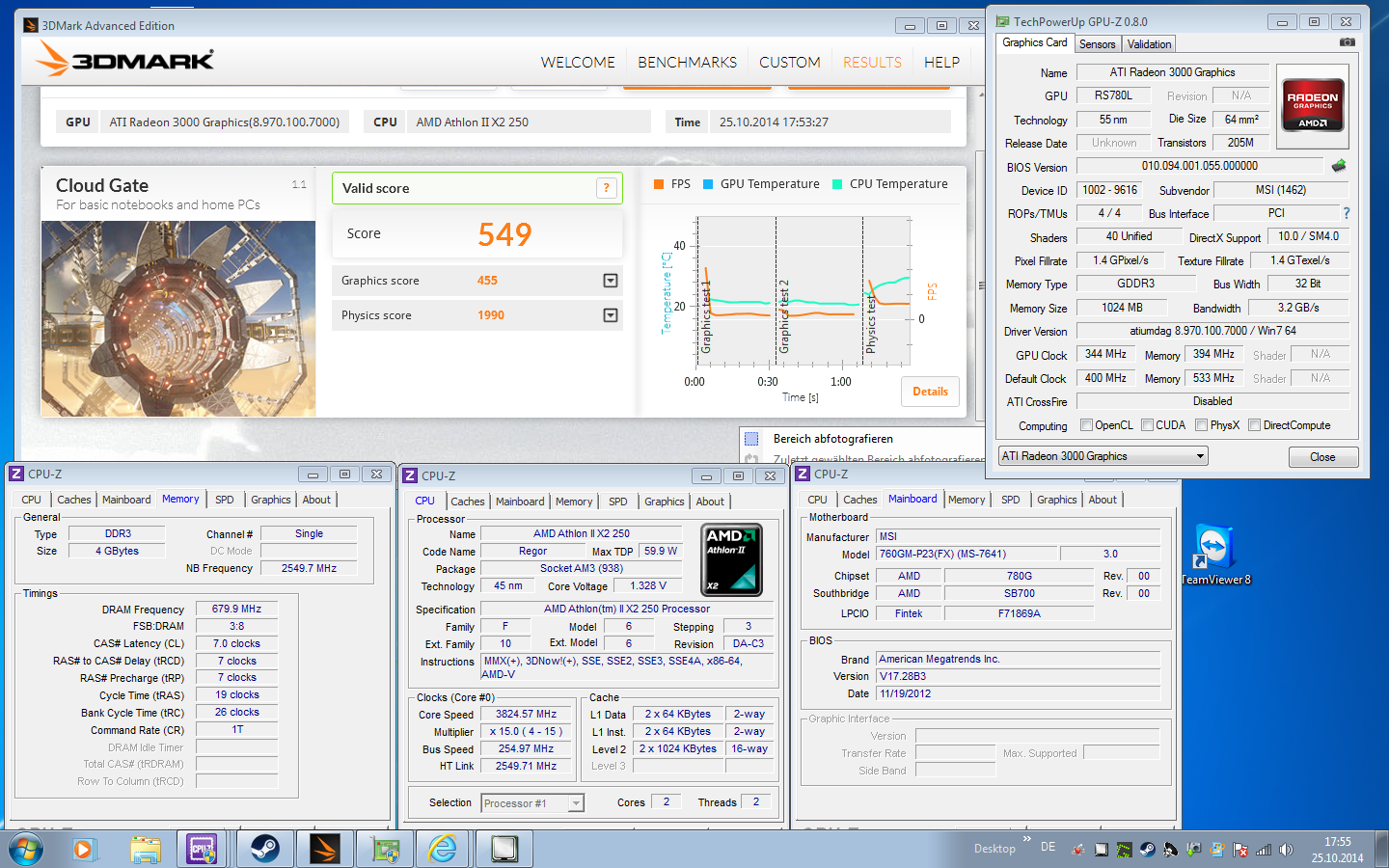This screenshot has height=868, width=1389.
Task: Click the blue GPU Temperature legend swatch
Action: click(708, 184)
